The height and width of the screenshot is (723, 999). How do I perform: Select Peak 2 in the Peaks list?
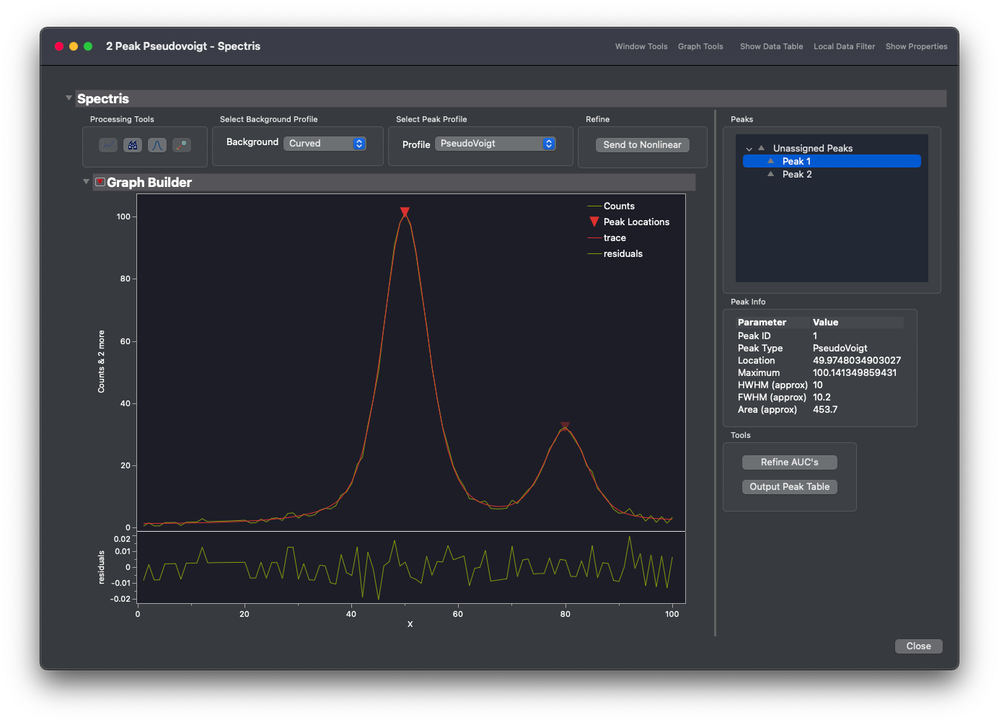(x=797, y=174)
